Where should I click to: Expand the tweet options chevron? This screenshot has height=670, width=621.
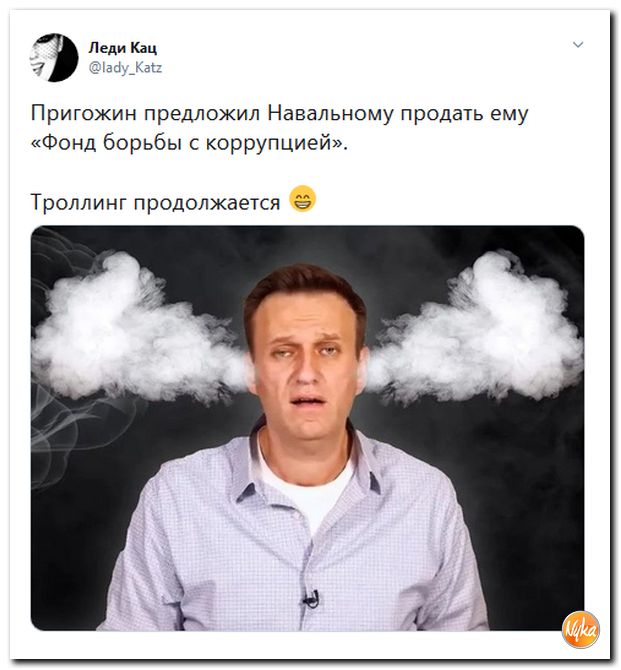pos(578,44)
